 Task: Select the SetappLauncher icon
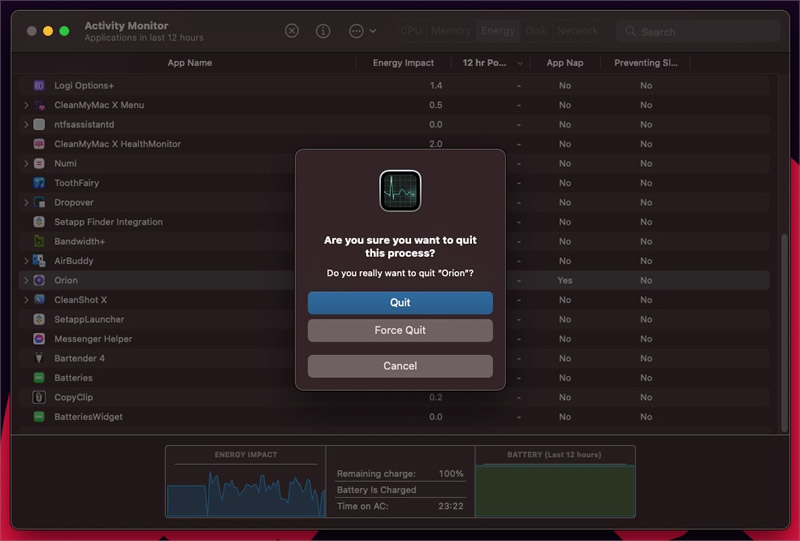[39, 319]
